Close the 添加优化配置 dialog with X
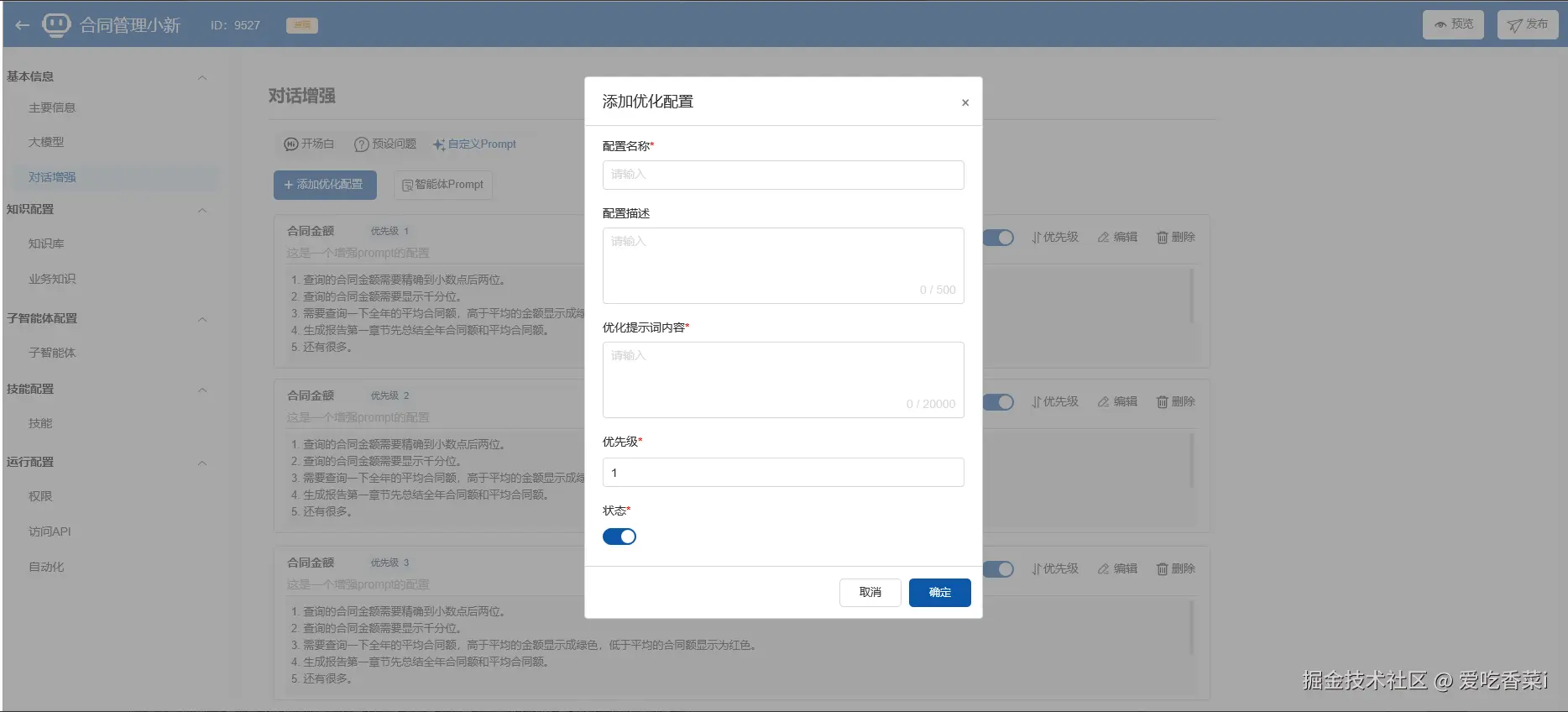Viewport: 1568px width, 712px height. click(x=965, y=102)
